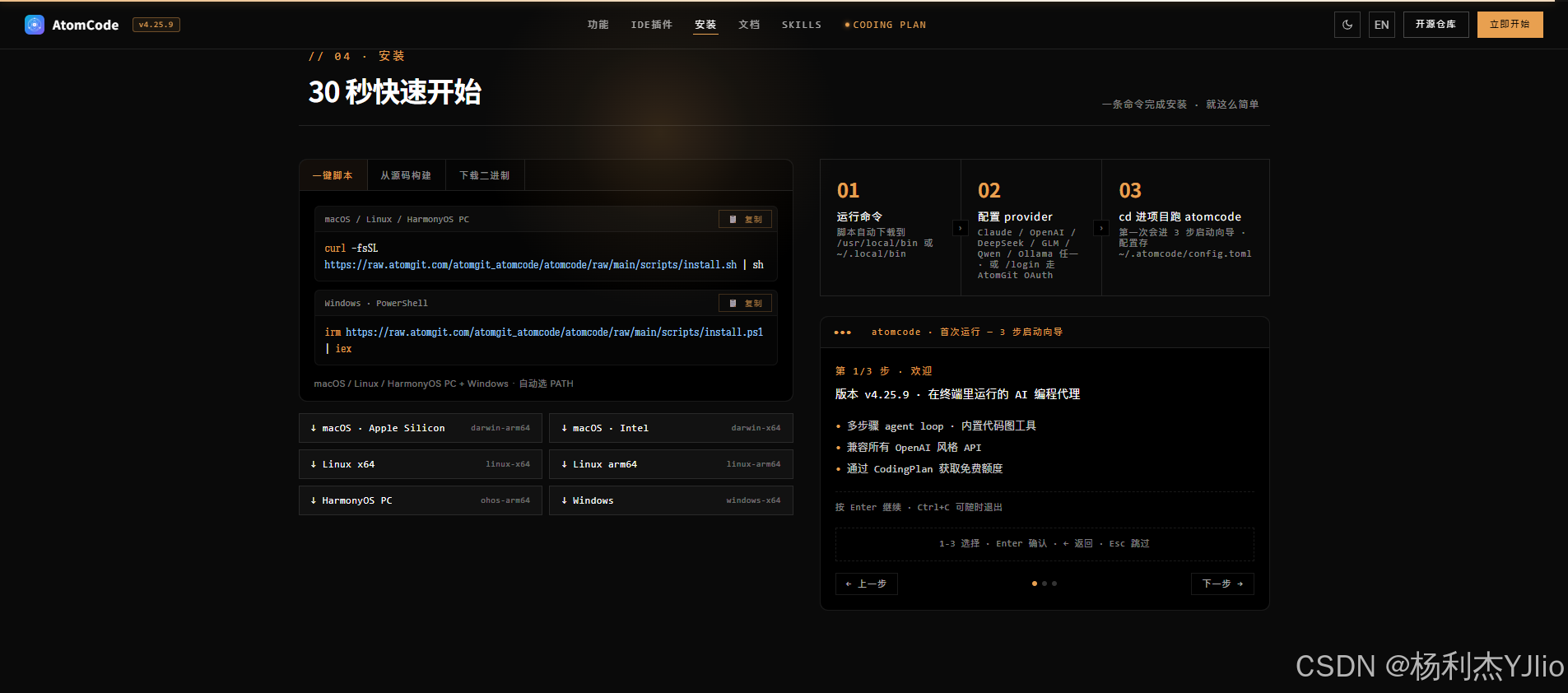Click the ohos-arm64 label
Image resolution: width=1568 pixels, height=693 pixels.
tap(505, 500)
